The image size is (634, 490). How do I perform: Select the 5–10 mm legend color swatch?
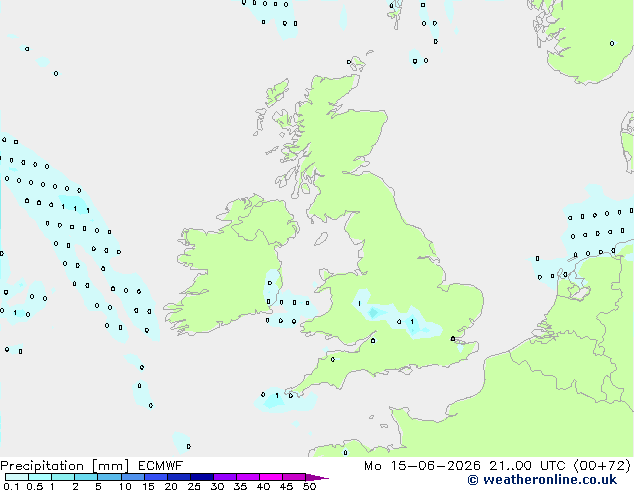[x=109, y=477]
